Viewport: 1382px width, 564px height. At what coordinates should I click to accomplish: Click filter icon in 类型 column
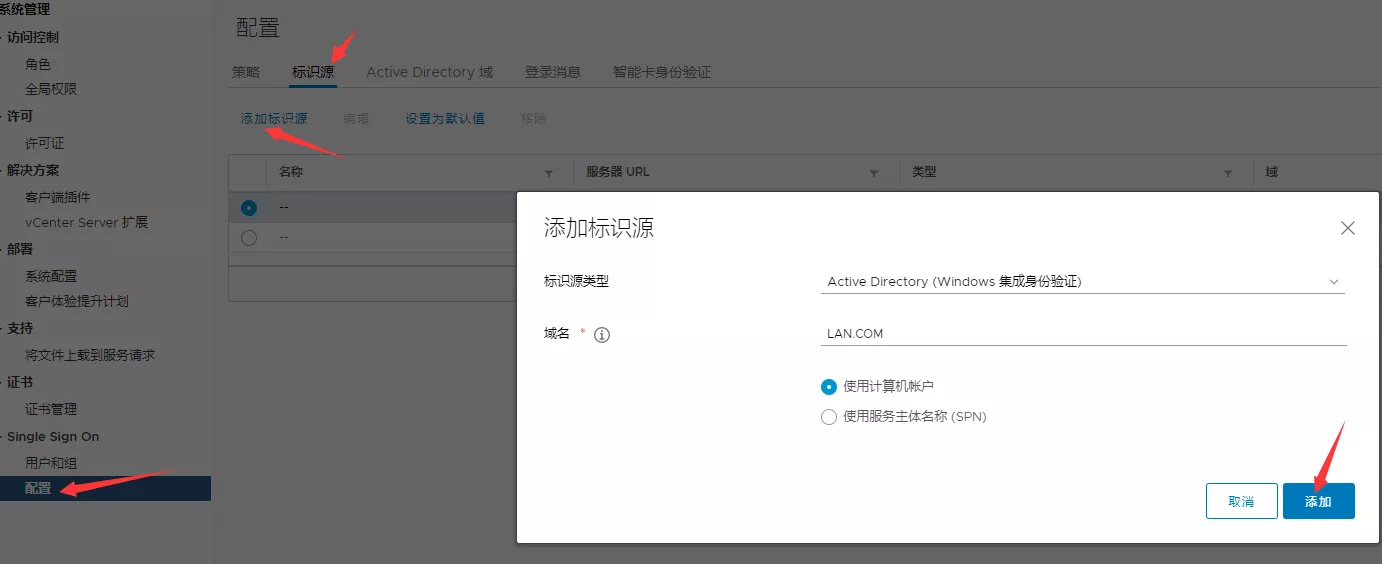tap(1228, 173)
